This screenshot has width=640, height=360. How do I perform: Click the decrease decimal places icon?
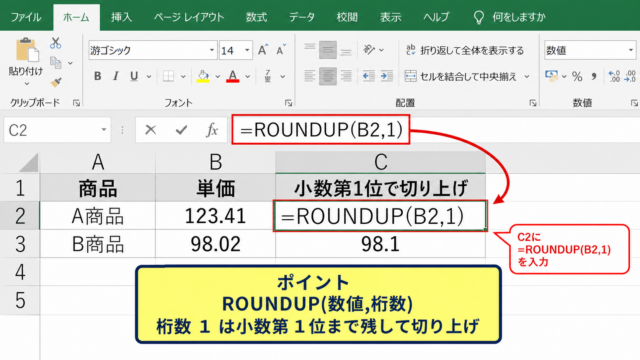coord(630,76)
